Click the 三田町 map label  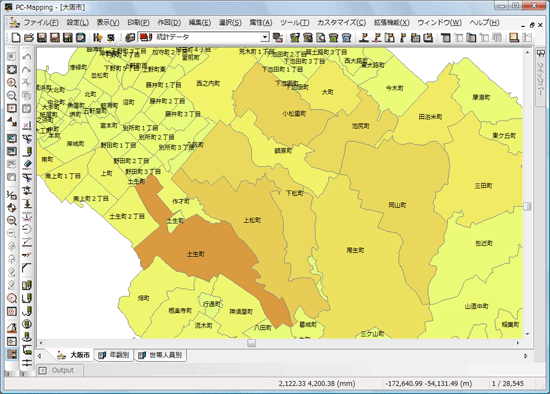tap(483, 186)
